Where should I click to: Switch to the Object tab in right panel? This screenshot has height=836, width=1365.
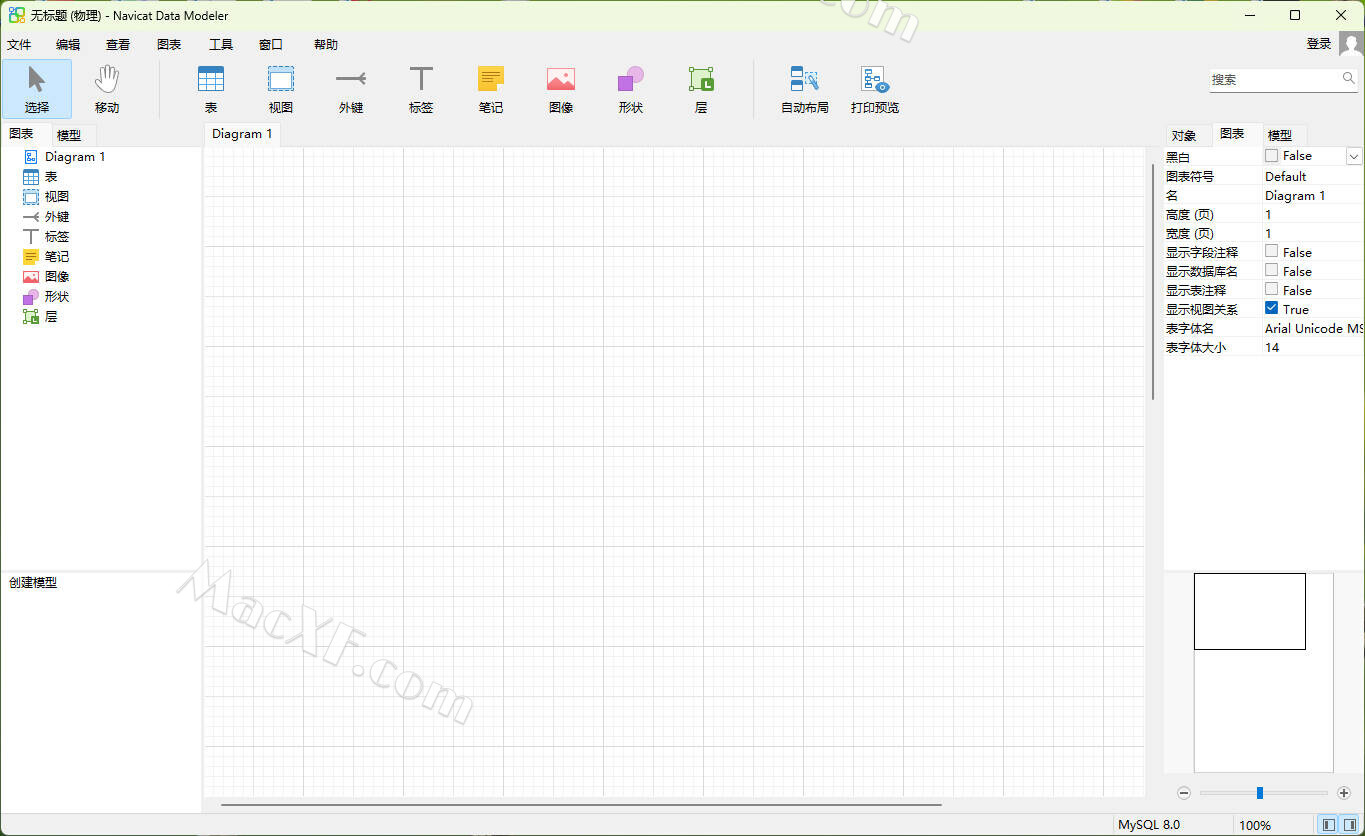(x=1184, y=136)
